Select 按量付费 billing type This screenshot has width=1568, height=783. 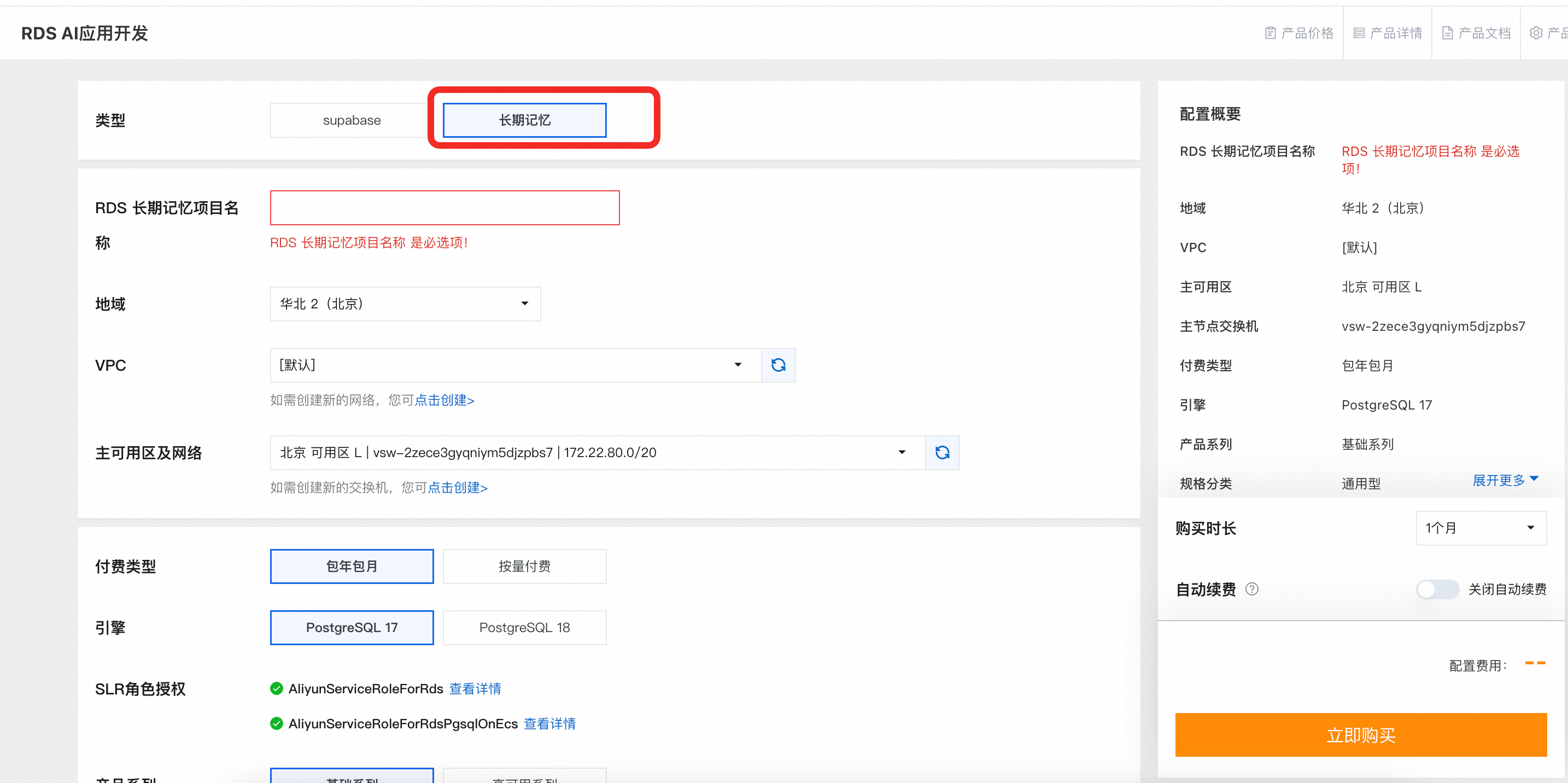(x=524, y=566)
